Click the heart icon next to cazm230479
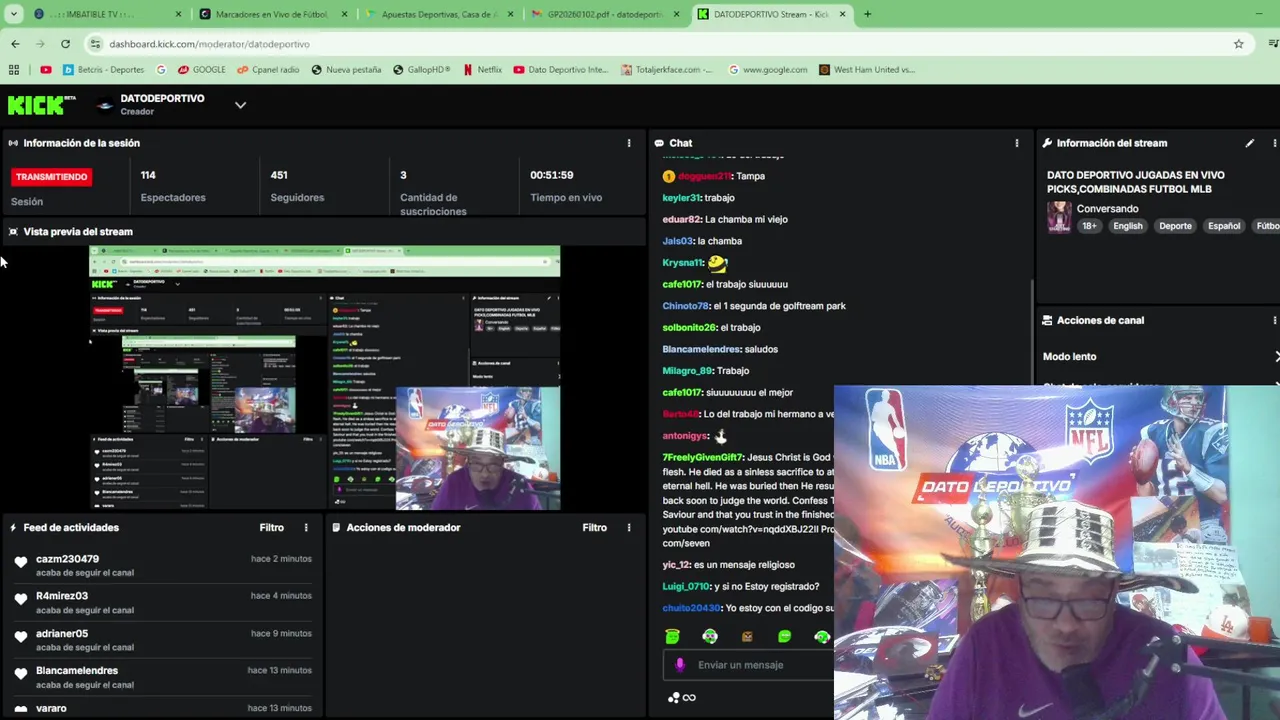Image resolution: width=1280 pixels, height=720 pixels. (21, 562)
